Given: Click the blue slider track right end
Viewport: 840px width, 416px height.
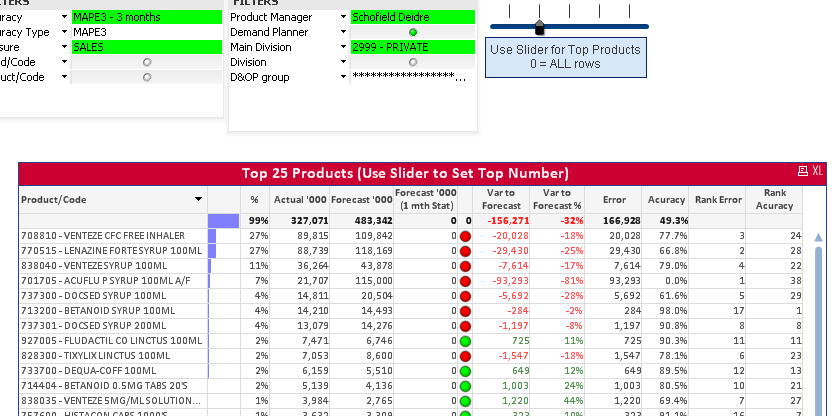Looking at the screenshot, I should click(645, 26).
